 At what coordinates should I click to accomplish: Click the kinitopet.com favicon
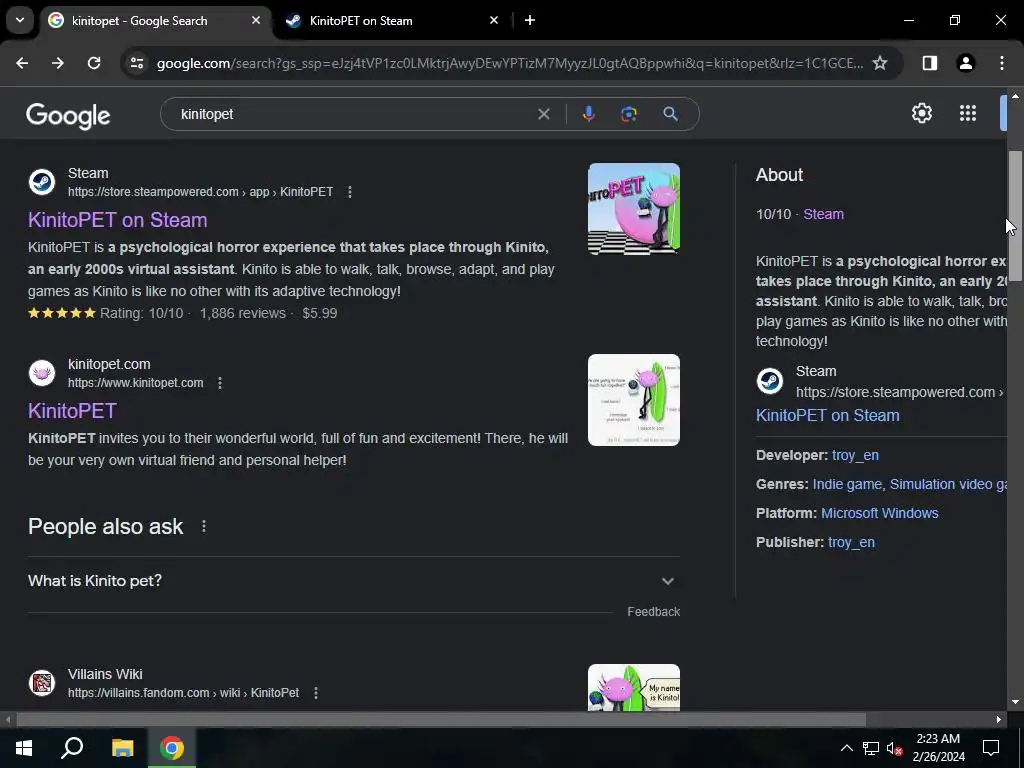point(42,373)
